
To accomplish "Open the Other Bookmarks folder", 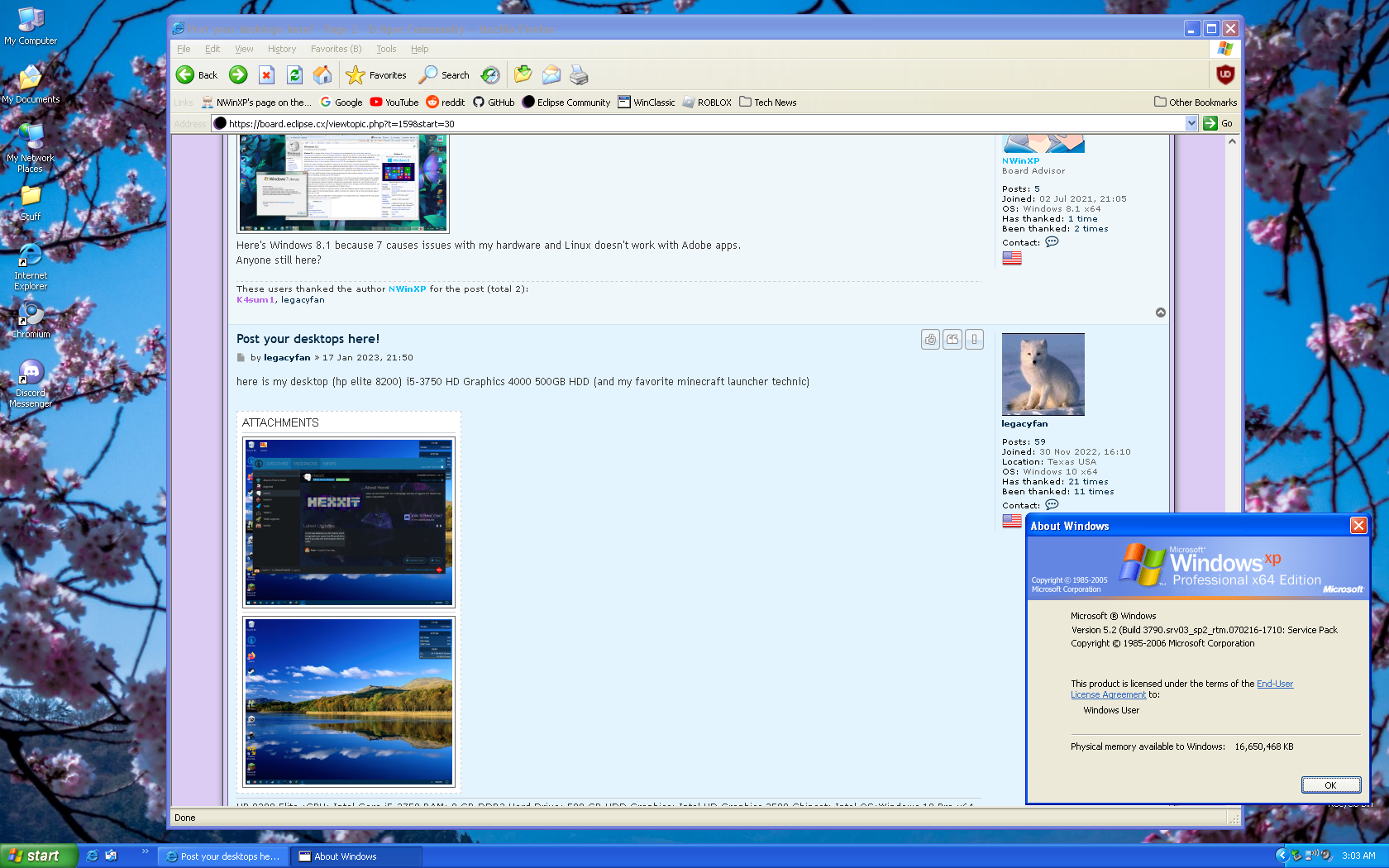I will (x=1196, y=103).
